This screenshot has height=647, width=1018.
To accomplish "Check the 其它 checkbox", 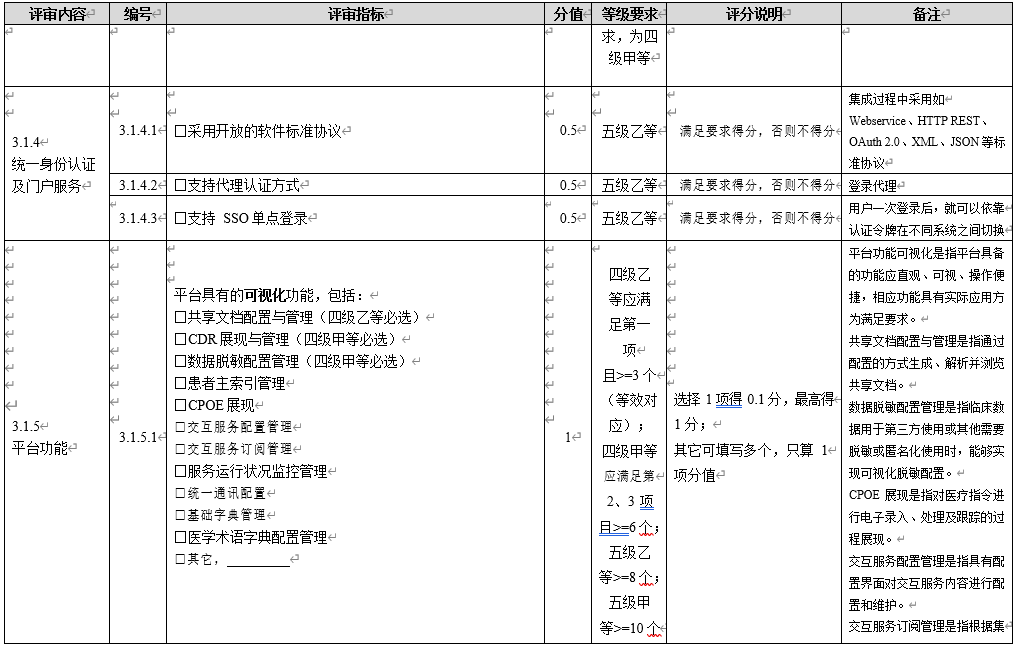I will (180, 559).
